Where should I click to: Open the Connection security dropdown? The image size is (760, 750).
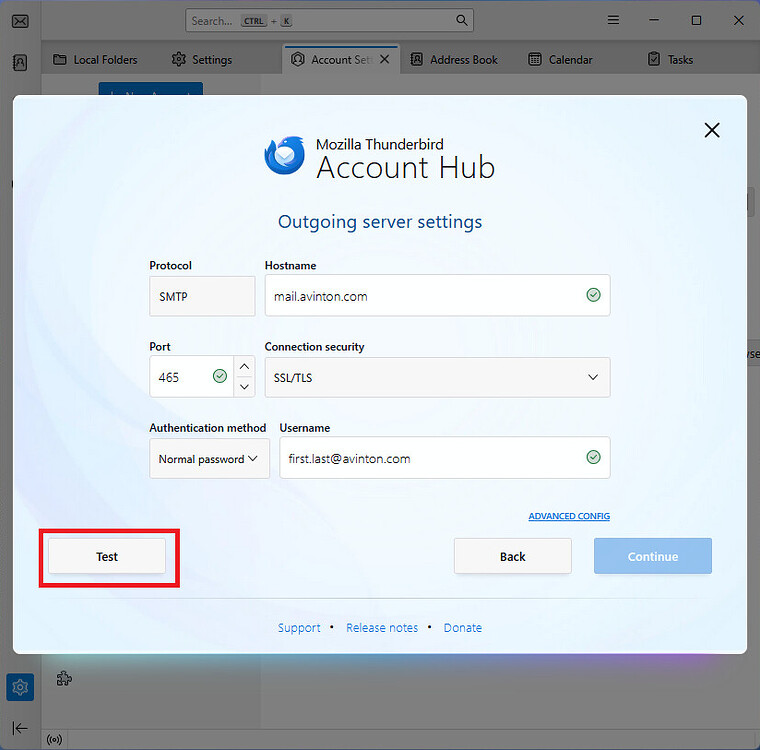pyautogui.click(x=437, y=377)
